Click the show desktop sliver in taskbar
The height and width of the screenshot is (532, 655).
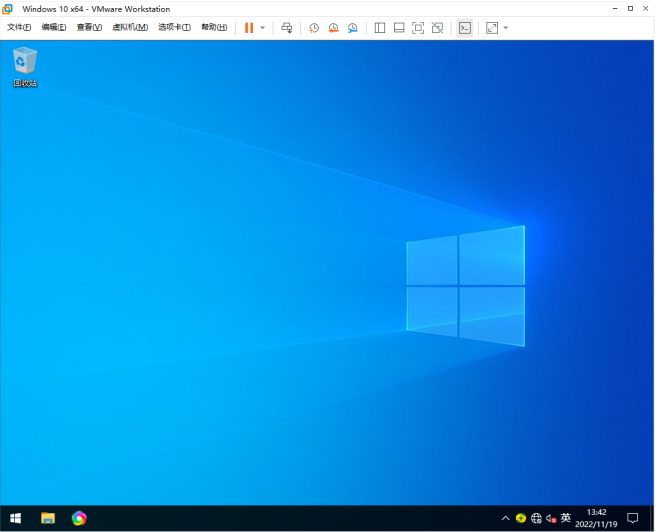click(652, 518)
